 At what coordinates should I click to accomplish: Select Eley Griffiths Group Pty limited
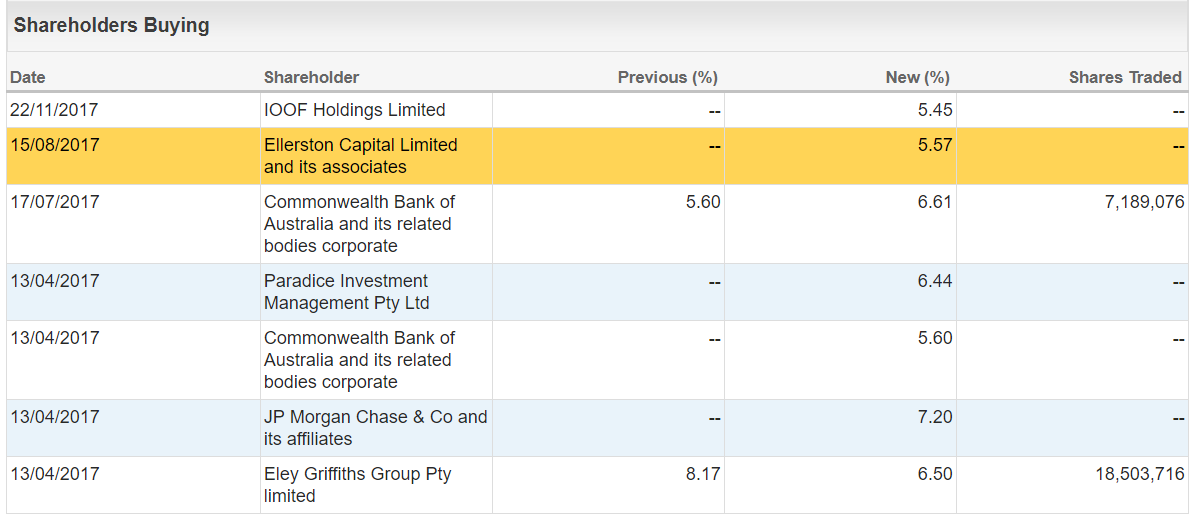point(358,485)
